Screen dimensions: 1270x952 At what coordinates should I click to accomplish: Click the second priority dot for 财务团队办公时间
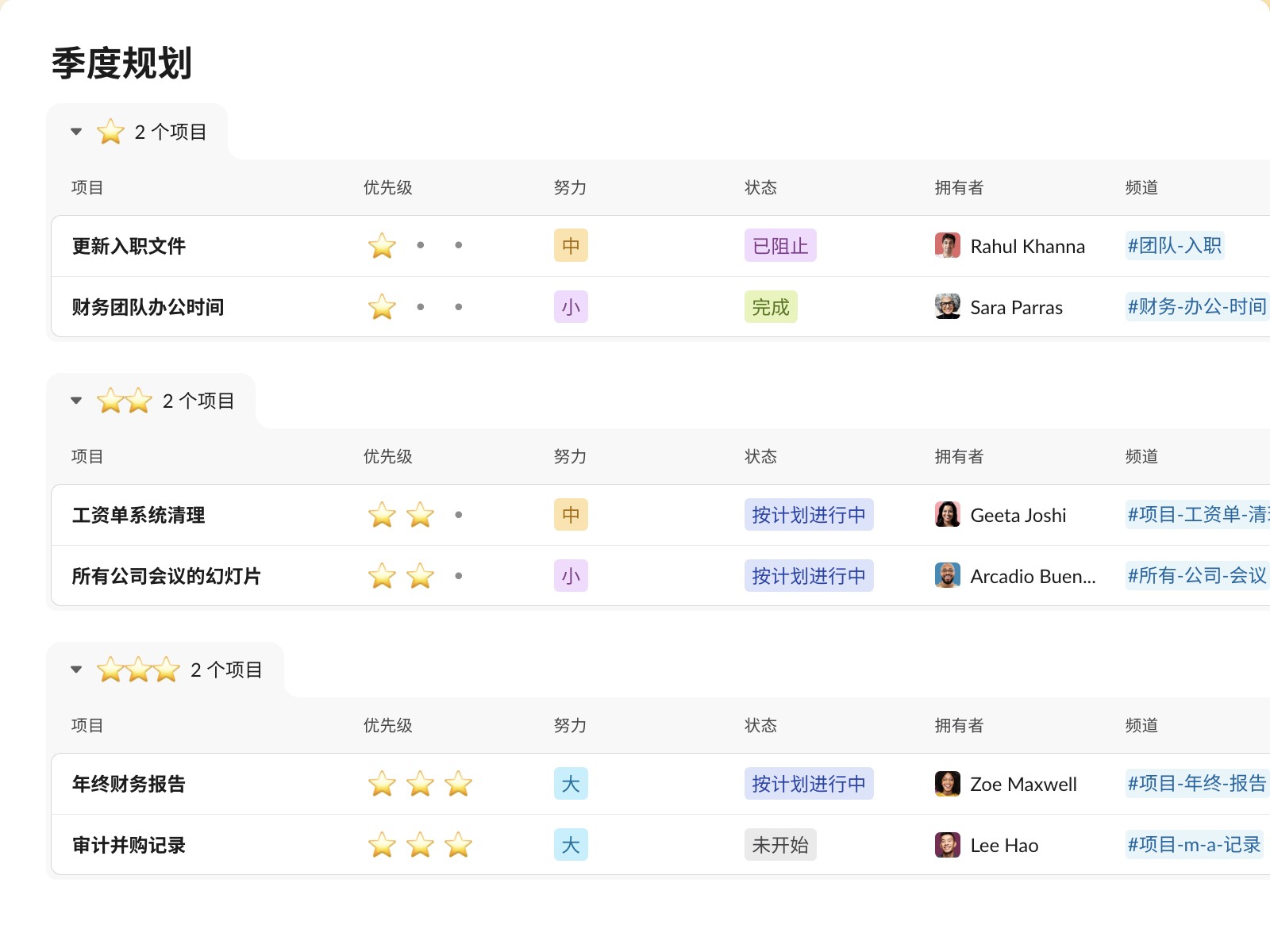pos(420,307)
